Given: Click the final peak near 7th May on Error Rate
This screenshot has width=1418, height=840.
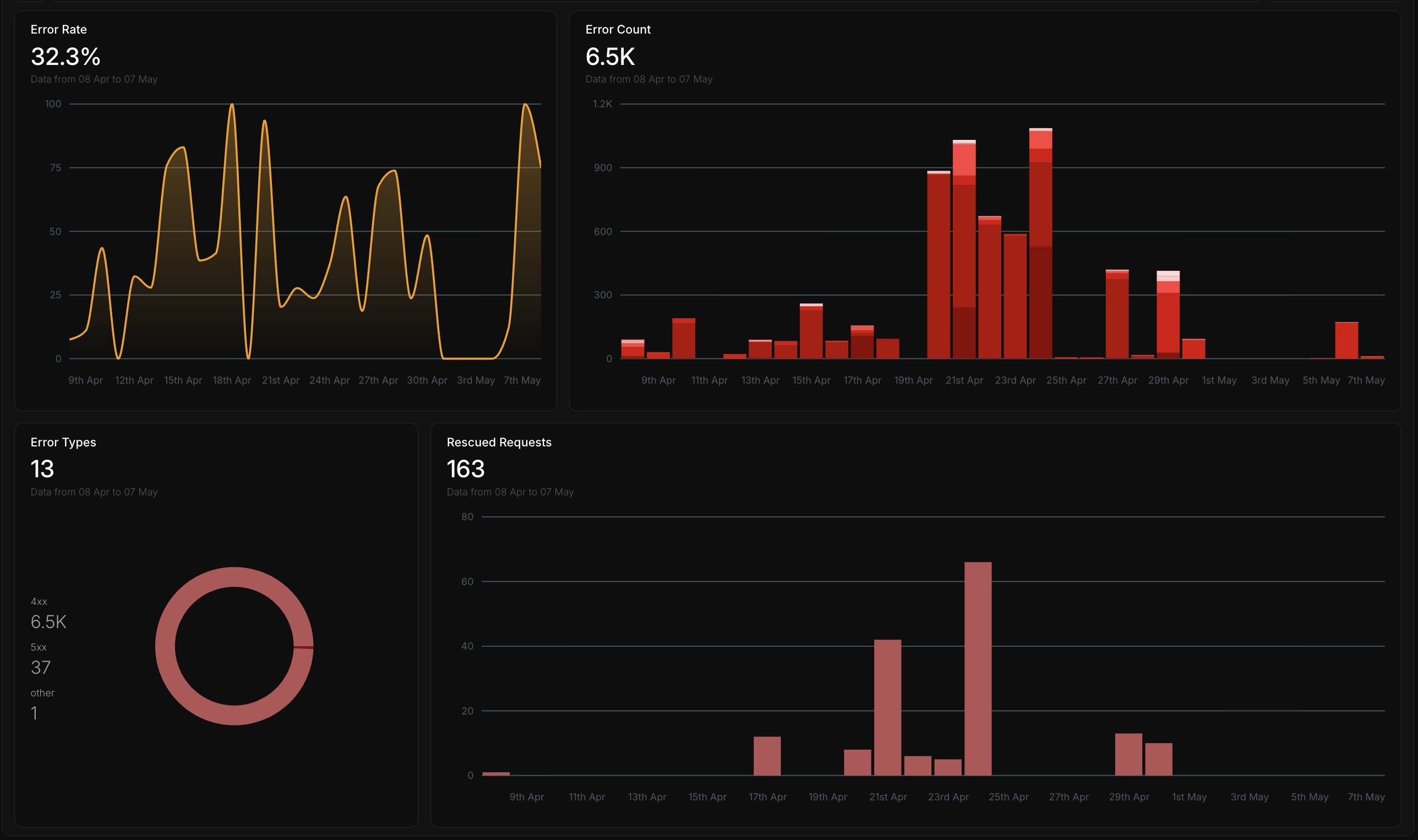Looking at the screenshot, I should pos(526,105).
